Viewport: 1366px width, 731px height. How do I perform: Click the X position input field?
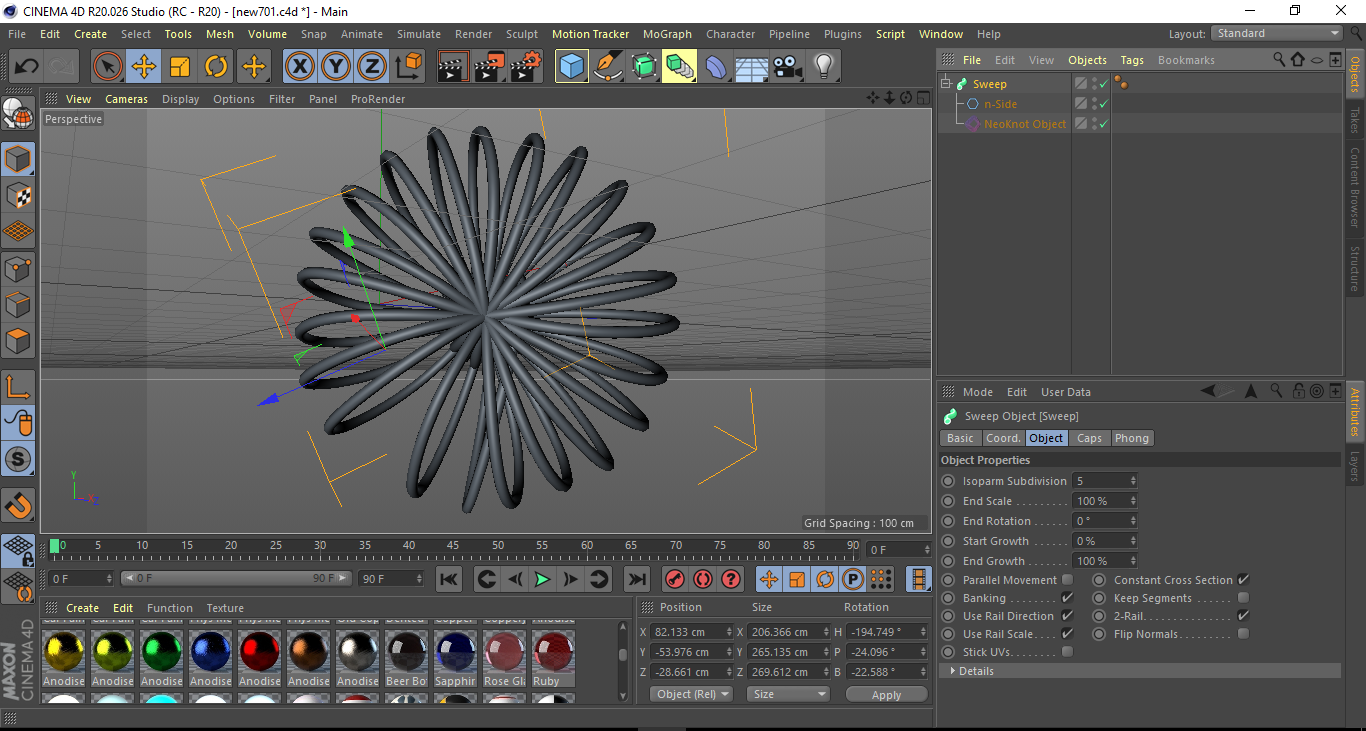coord(690,632)
